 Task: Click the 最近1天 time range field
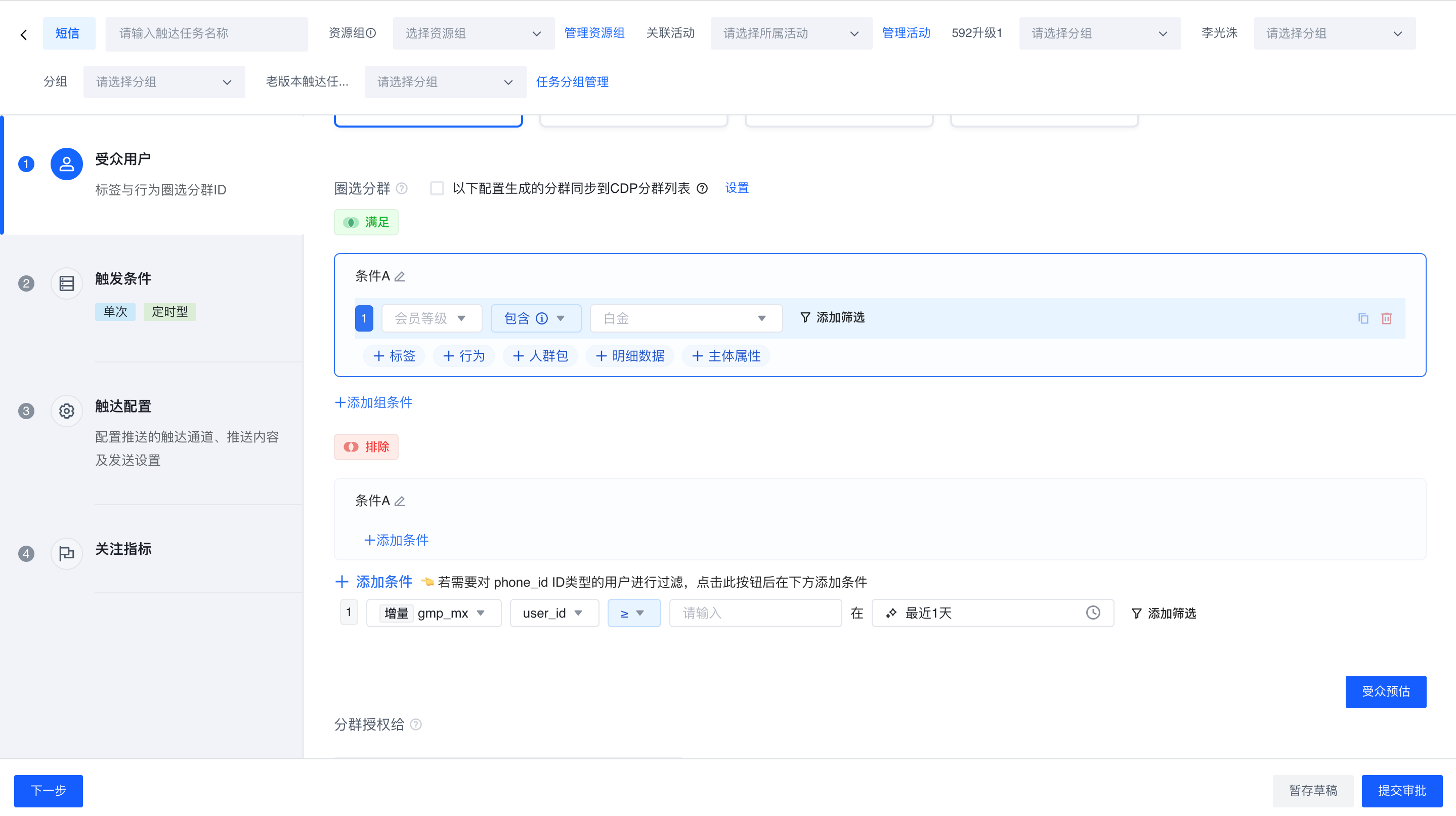point(993,614)
